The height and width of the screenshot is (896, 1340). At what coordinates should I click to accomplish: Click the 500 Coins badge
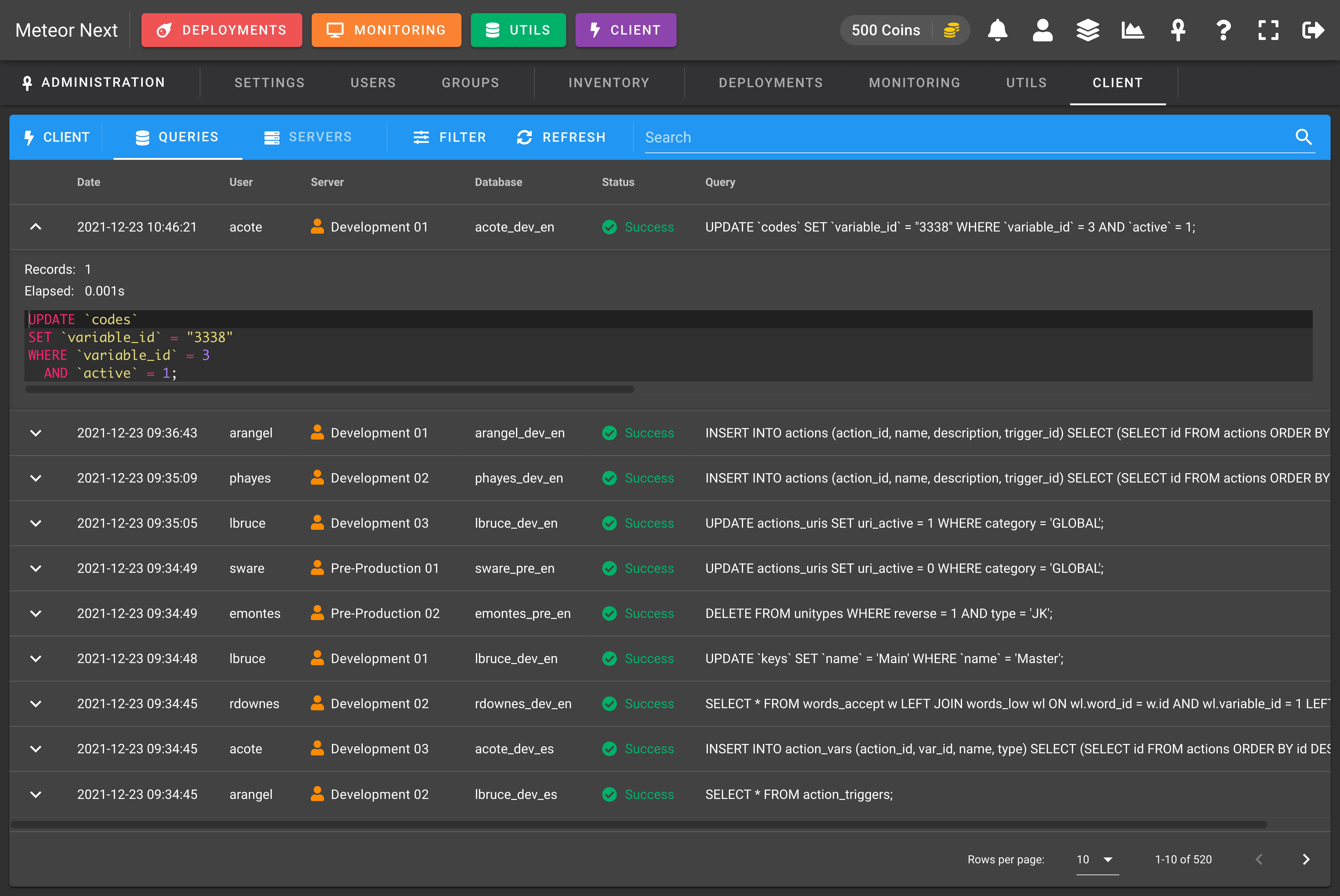point(905,30)
